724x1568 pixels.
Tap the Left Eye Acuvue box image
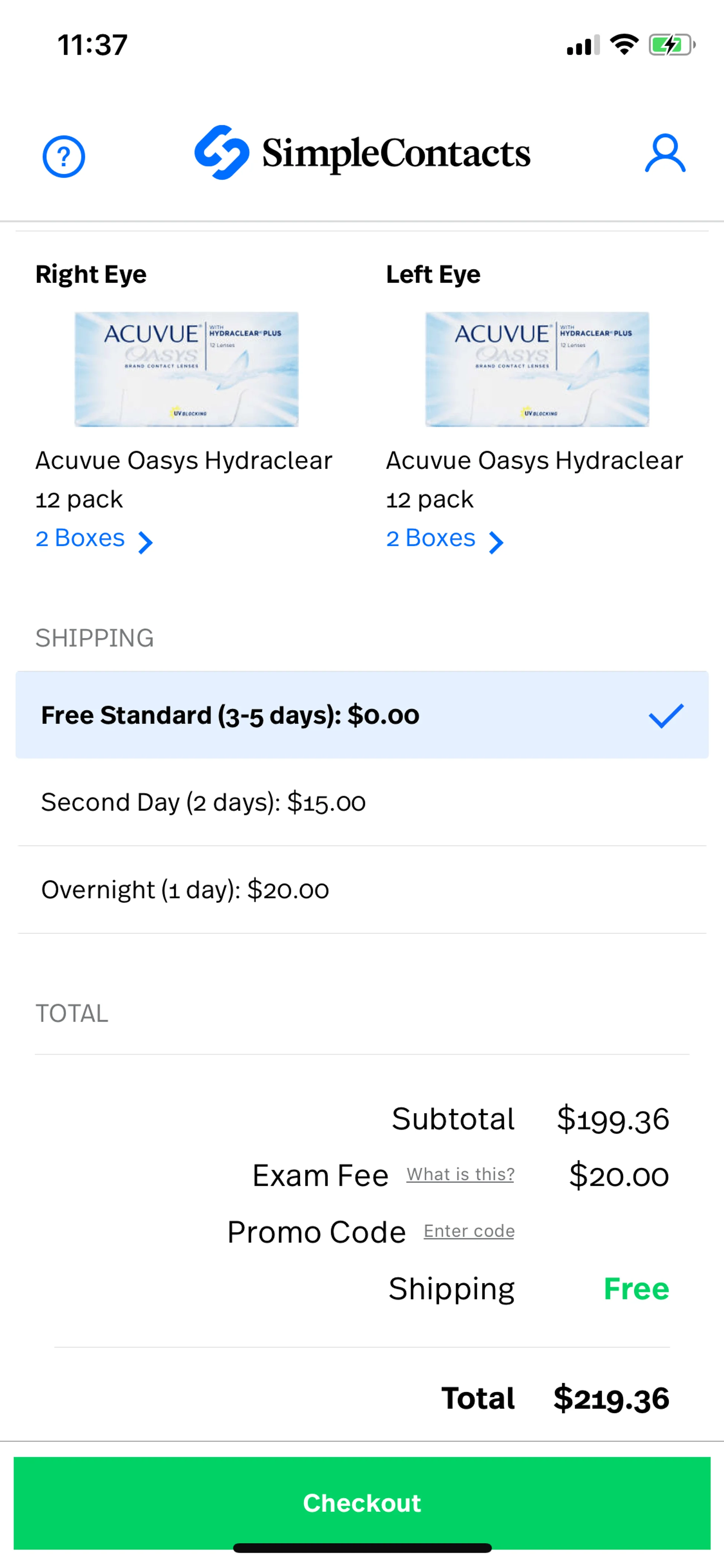coord(537,369)
